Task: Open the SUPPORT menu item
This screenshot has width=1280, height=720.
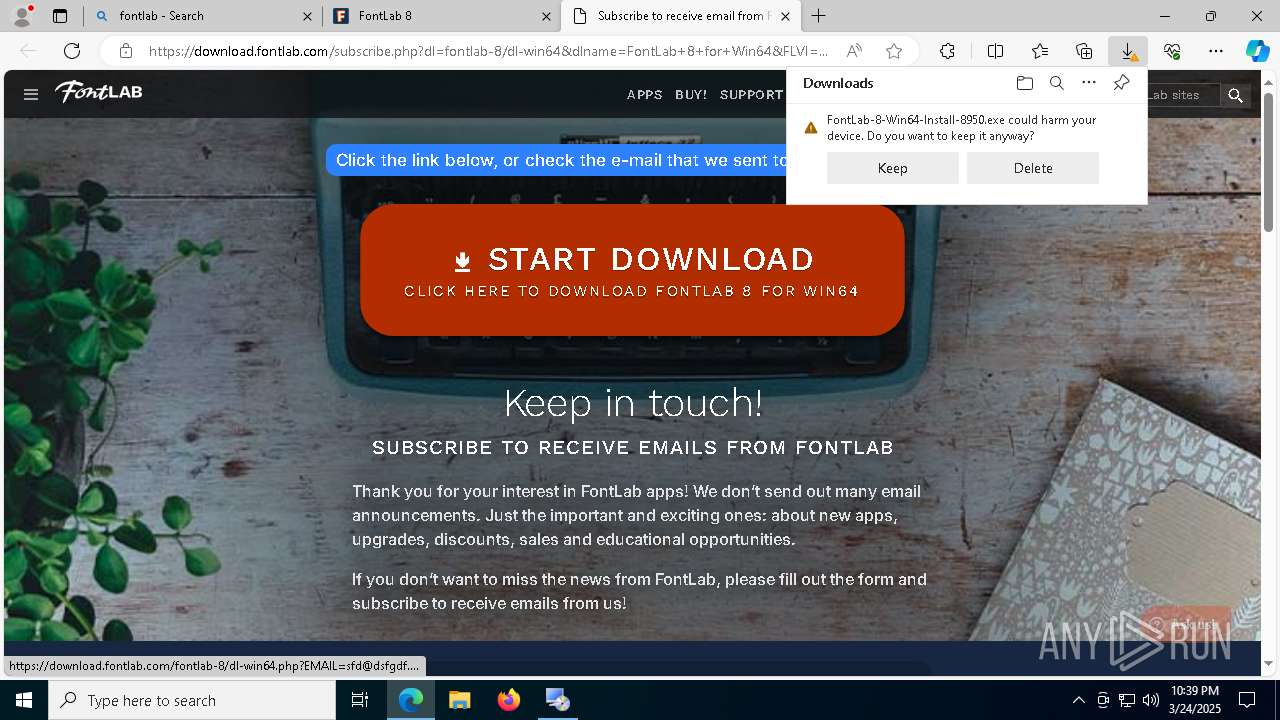Action: coord(752,95)
